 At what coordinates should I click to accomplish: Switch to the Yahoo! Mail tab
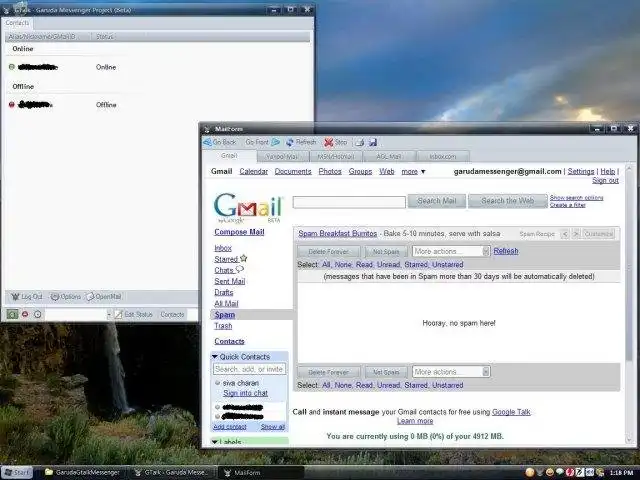(282, 156)
